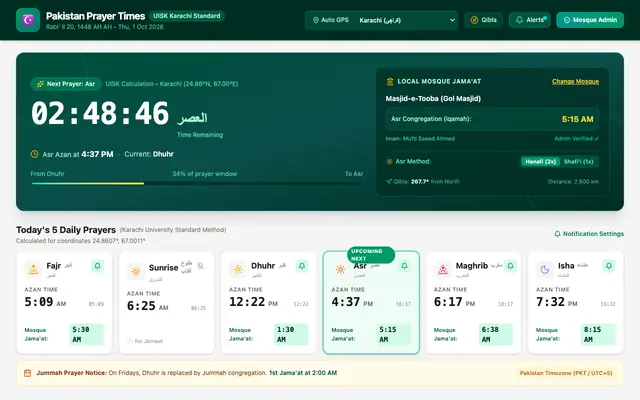The width and height of the screenshot is (640, 400).
Task: Click the Pakistan Timezone (PKT / UTC+5) label
Action: [x=566, y=373]
